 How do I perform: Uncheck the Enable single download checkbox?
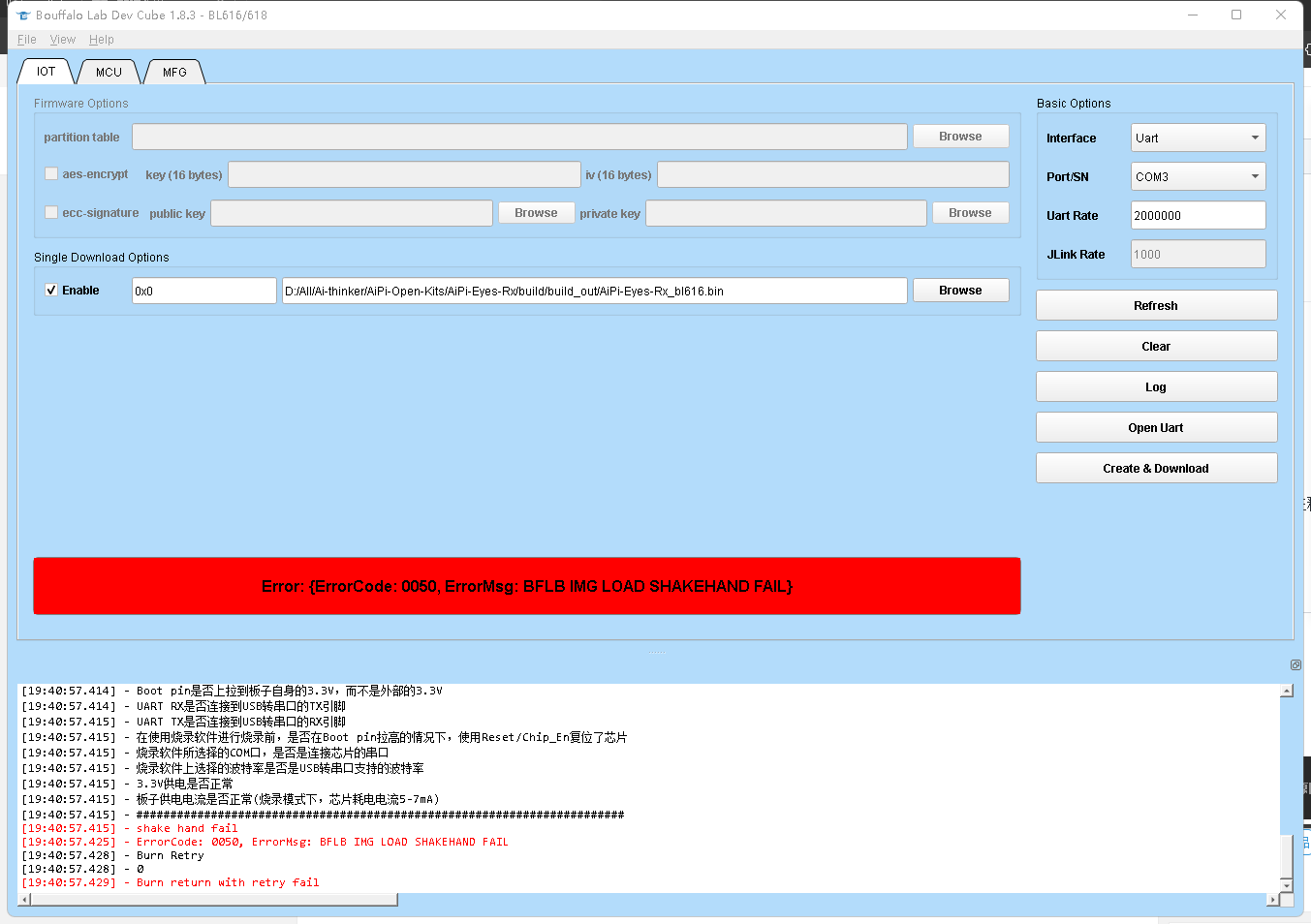51,290
